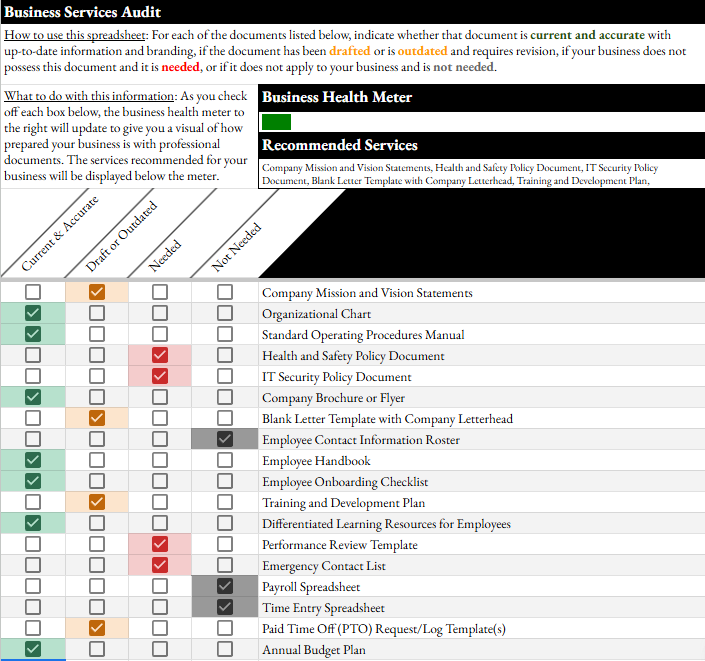This screenshot has width=705, height=661.
Task: Uncheck Current & Accurate for Employee Onboarding Checklist
Action: tap(33, 481)
